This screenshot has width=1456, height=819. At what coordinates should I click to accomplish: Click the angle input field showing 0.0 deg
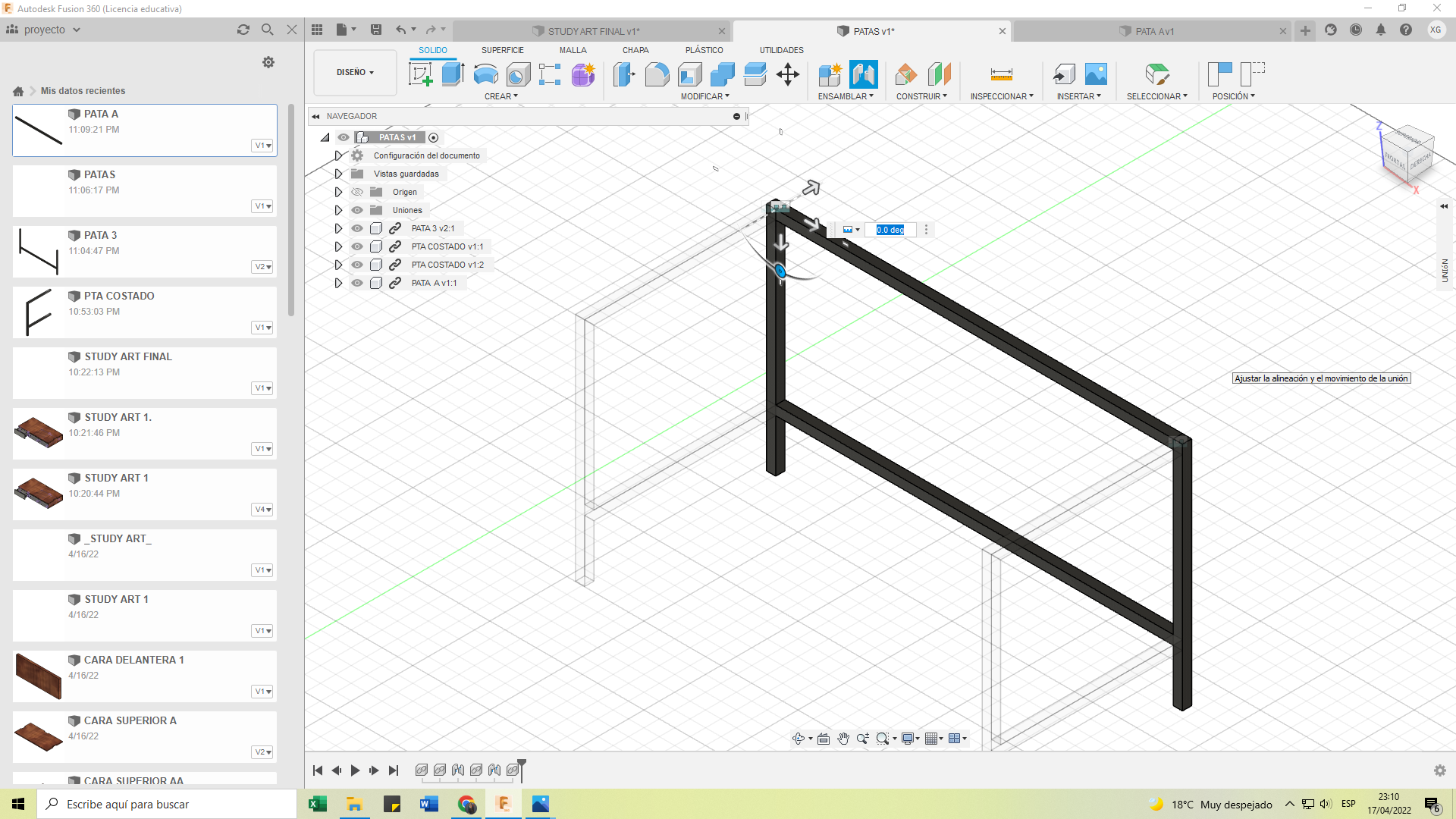890,230
